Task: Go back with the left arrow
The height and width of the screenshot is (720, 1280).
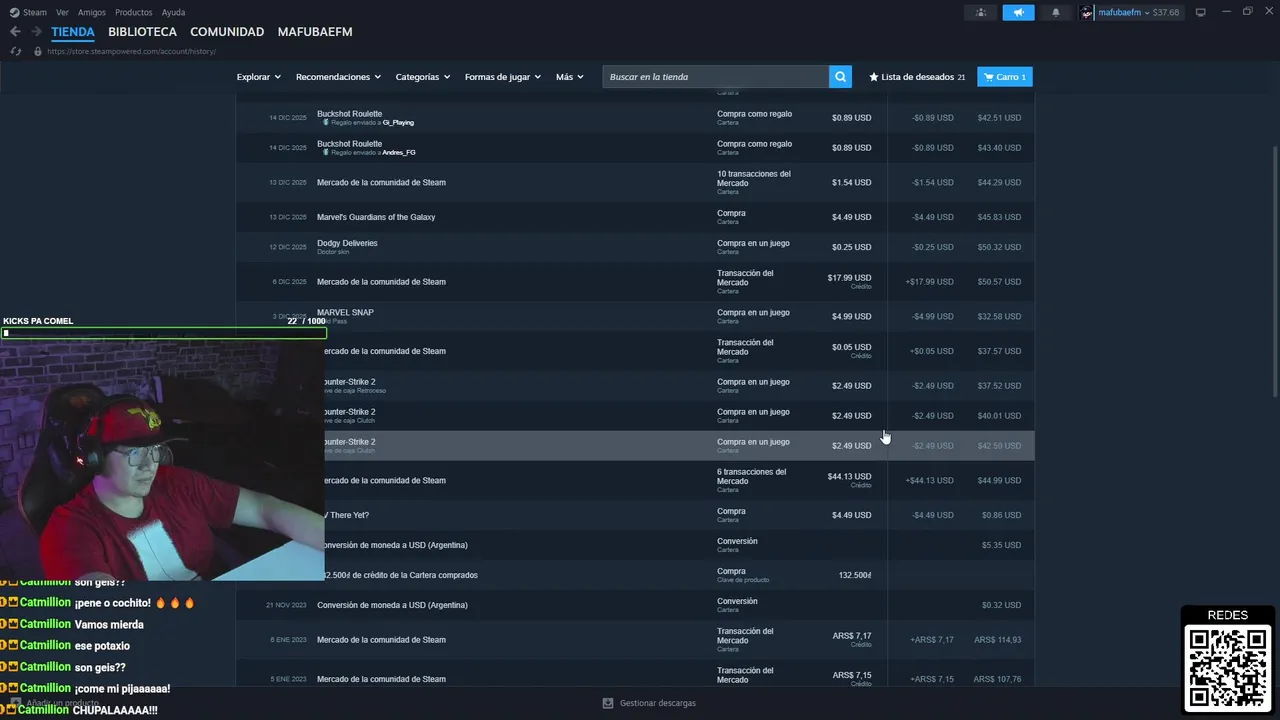Action: (15, 32)
